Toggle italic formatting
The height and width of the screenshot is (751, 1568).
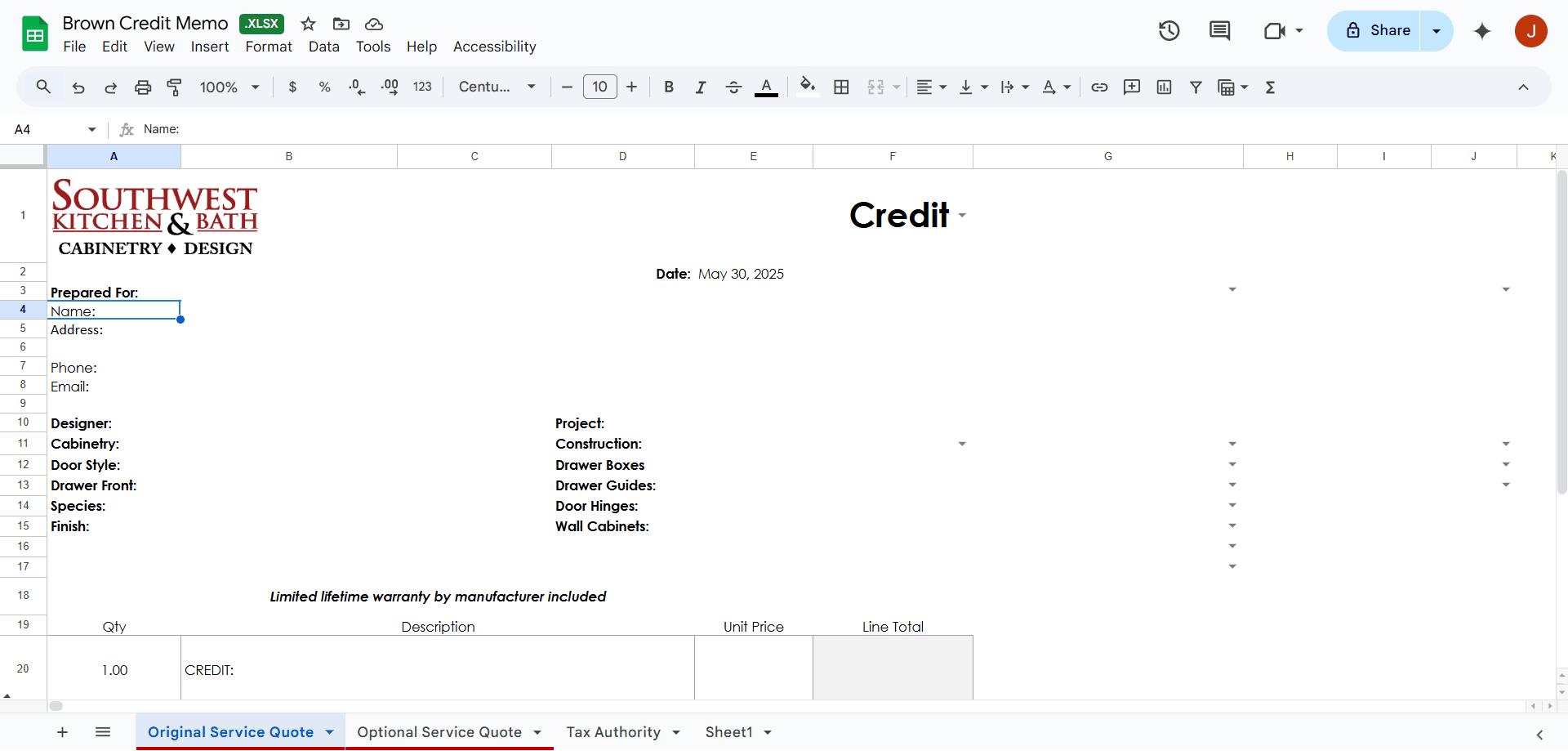701,87
